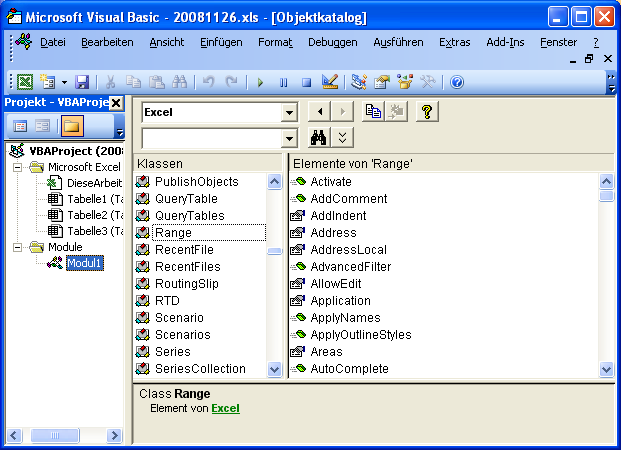Select the QueryTable class in Klassen list
Viewport: 621px width, 450px height.
point(186,199)
